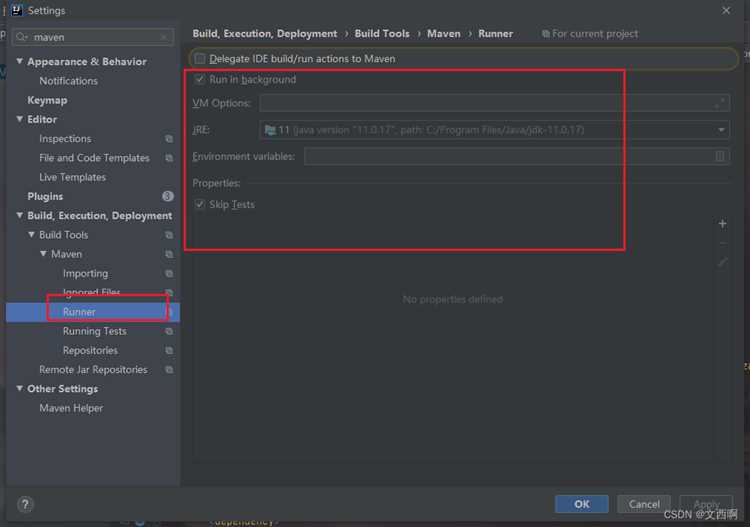Click project-level icon beside Remote Jar Repositories
Image resolution: width=750 pixels, height=527 pixels.
click(169, 370)
